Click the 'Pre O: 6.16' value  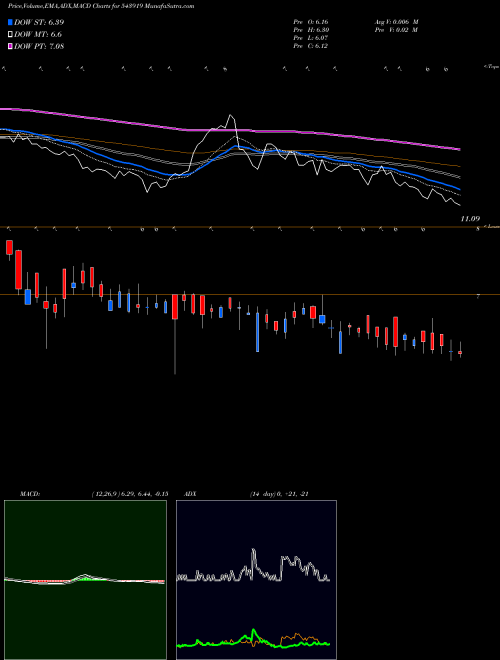point(311,21)
